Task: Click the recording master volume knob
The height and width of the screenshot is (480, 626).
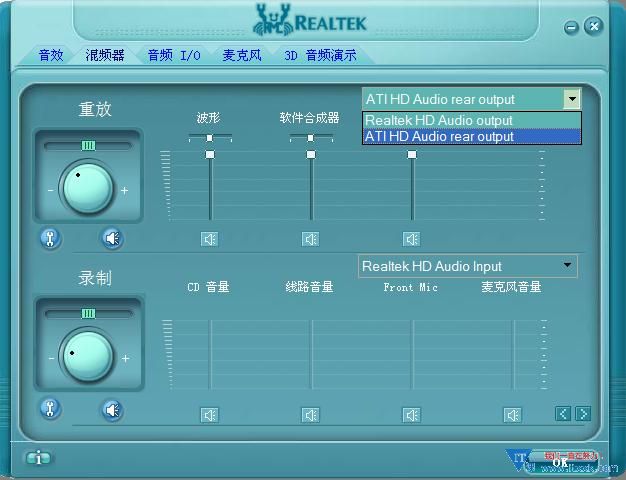Action: pos(87,355)
